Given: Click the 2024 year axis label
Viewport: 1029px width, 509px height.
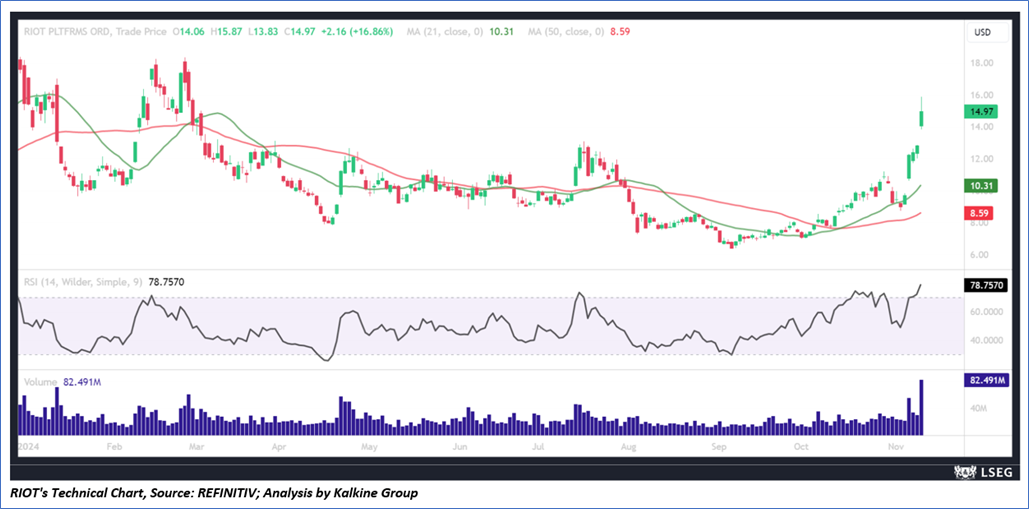Looking at the screenshot, I should pos(28,447).
